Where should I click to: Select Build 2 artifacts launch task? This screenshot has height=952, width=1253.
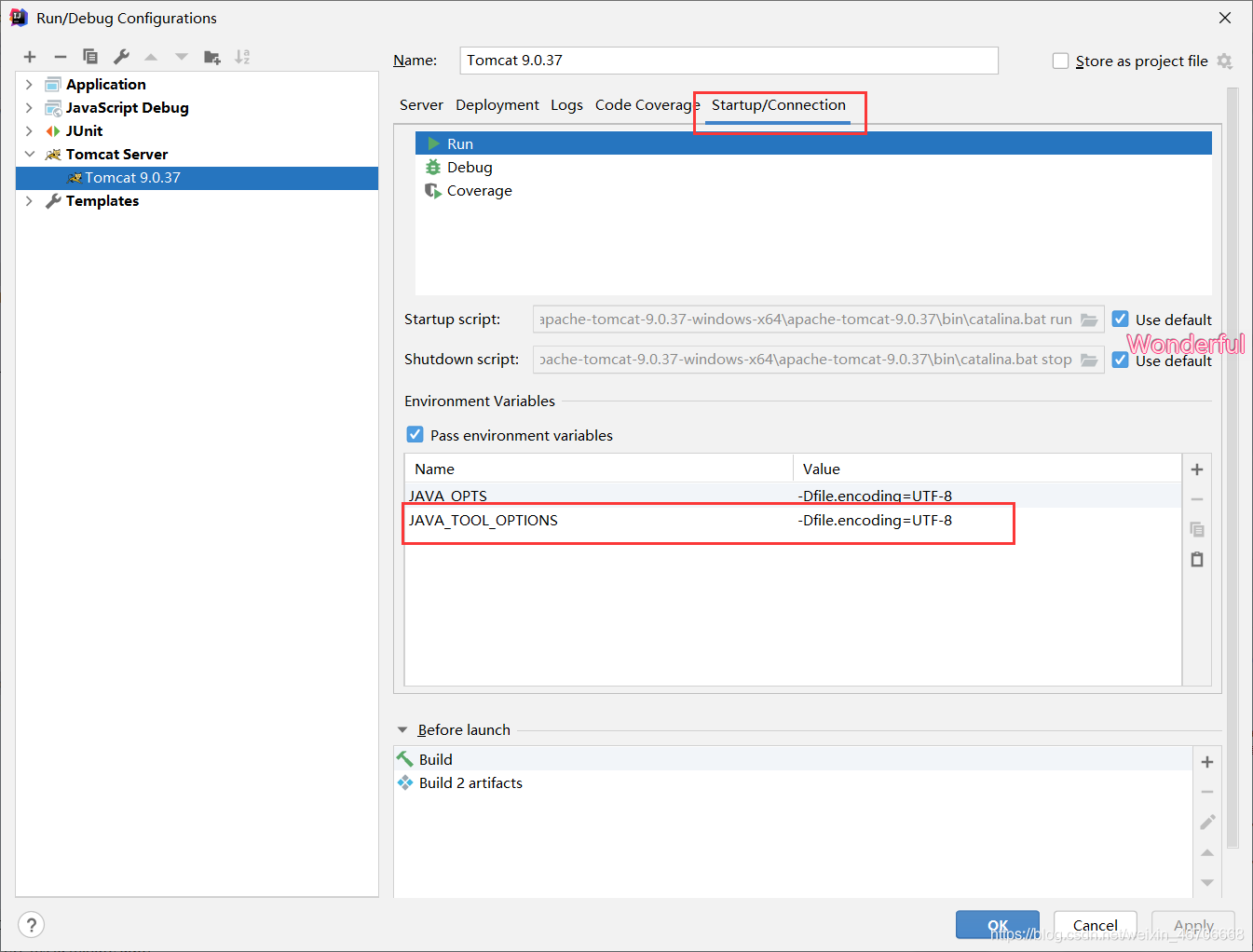793,783
